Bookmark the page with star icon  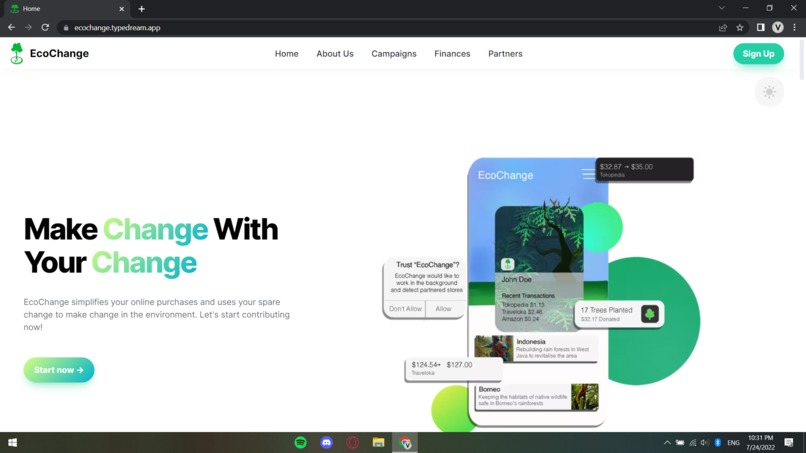[x=740, y=28]
